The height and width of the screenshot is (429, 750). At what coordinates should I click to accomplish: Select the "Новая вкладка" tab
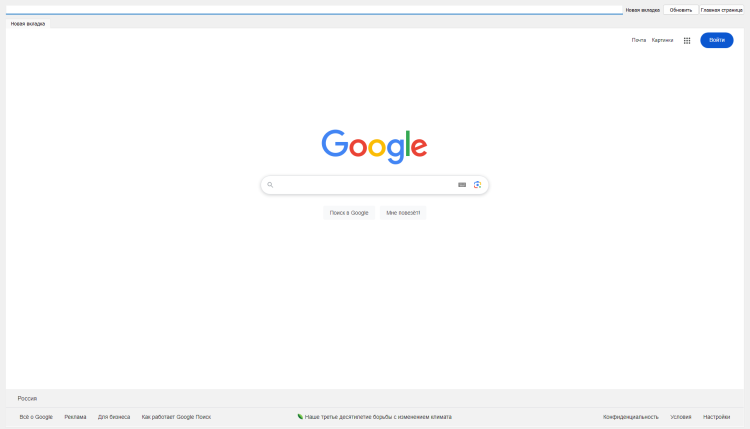click(x=28, y=22)
